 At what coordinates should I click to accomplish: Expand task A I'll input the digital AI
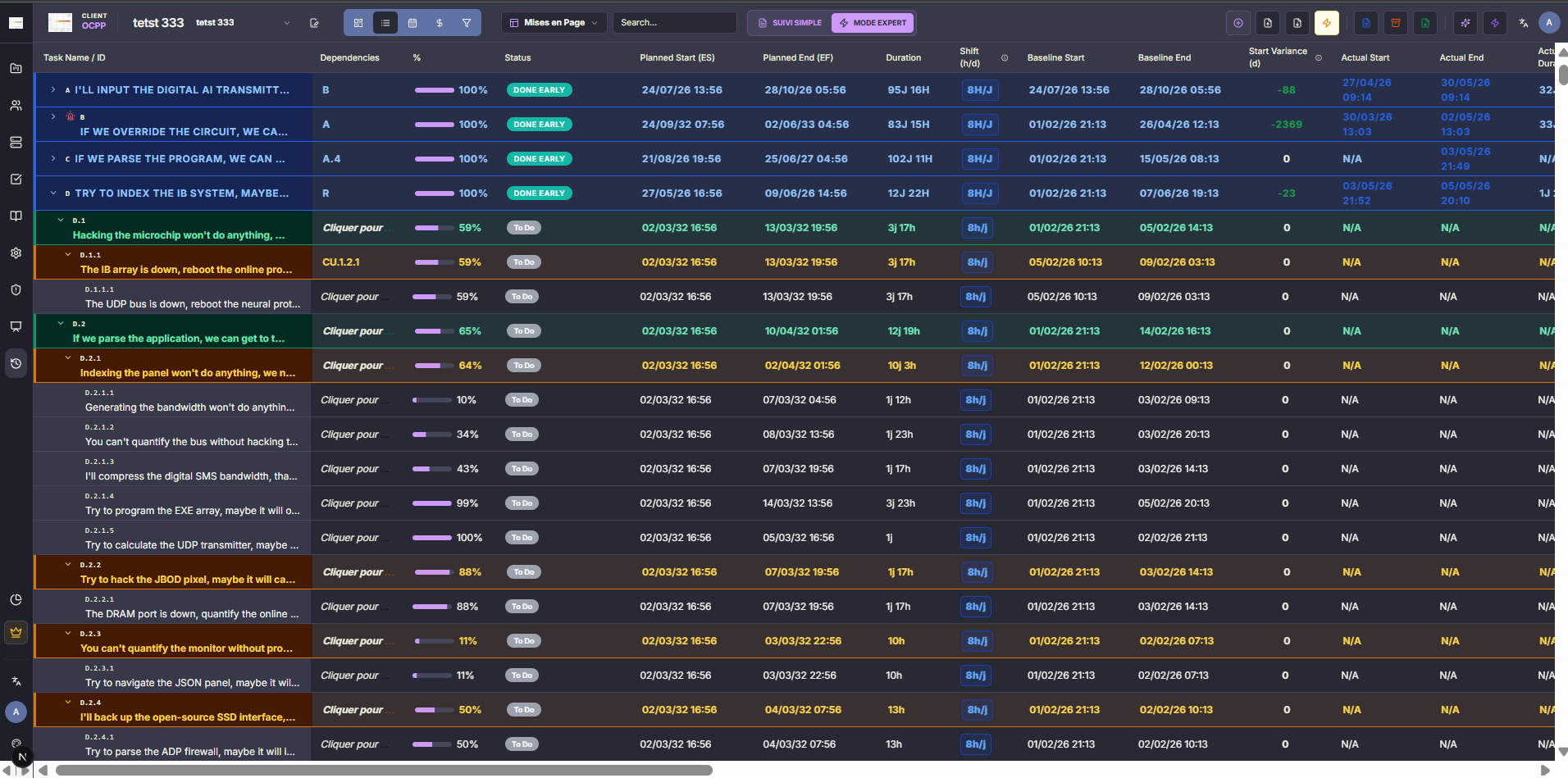tap(53, 90)
